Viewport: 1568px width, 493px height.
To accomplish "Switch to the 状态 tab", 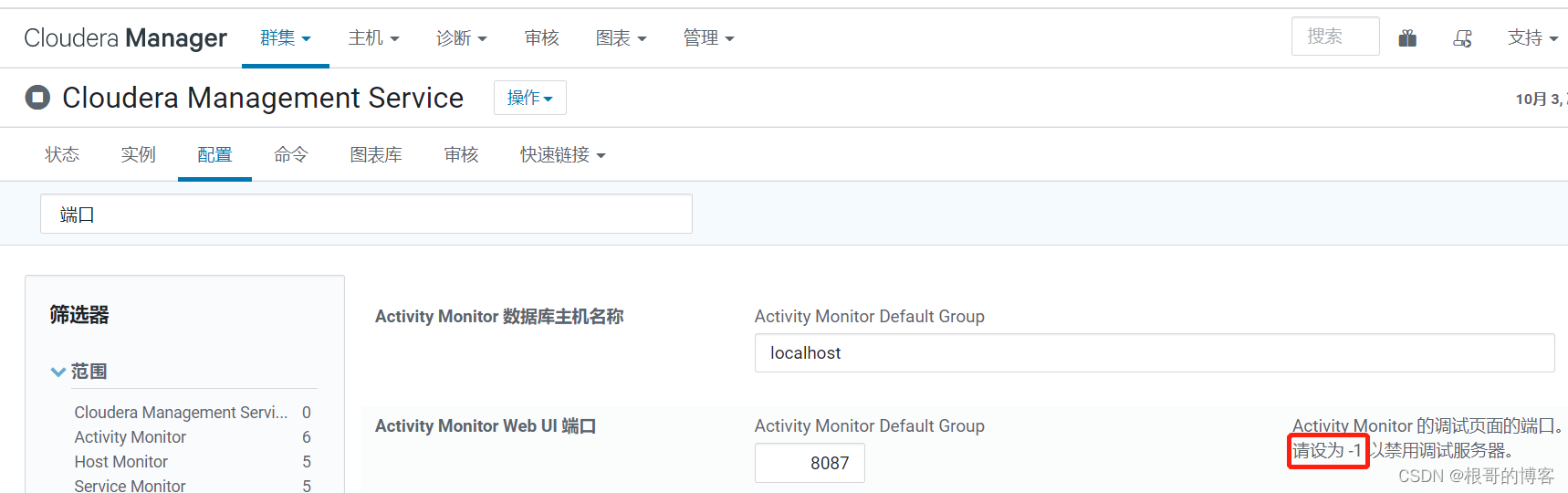I will [62, 155].
